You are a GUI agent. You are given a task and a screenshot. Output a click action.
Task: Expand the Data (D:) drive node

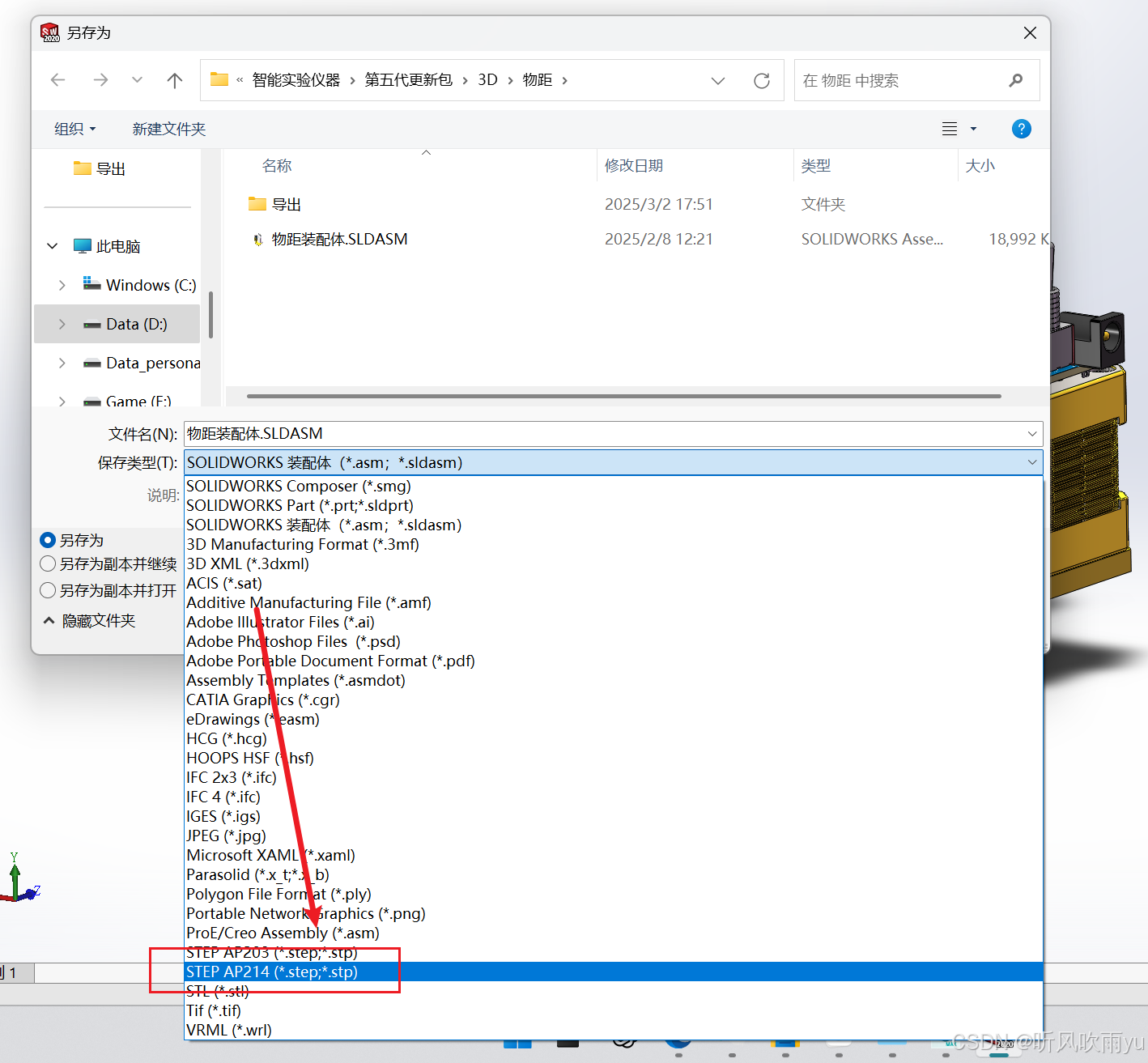[x=62, y=324]
